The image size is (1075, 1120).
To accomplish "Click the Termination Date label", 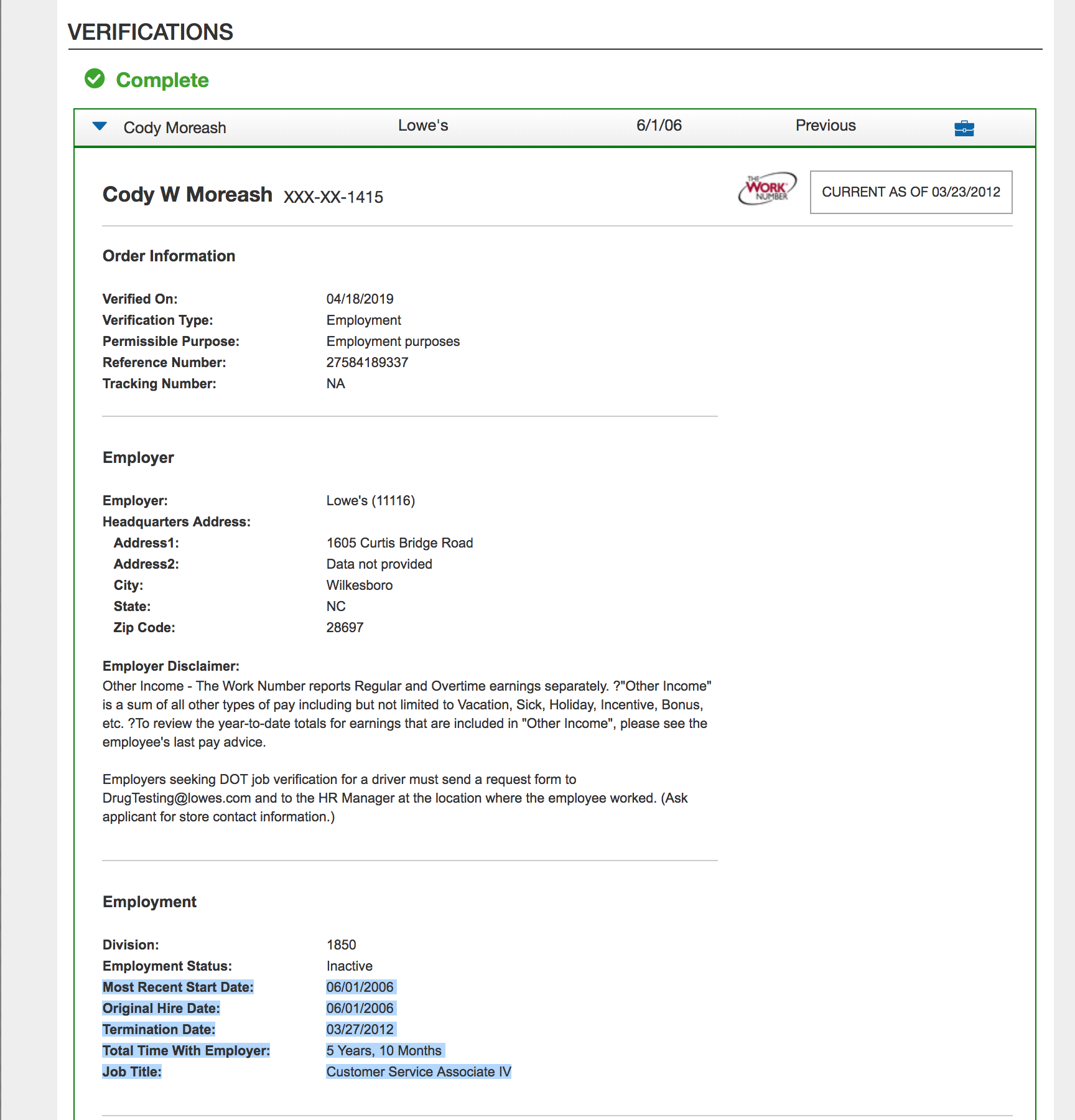I will pyautogui.click(x=159, y=1030).
